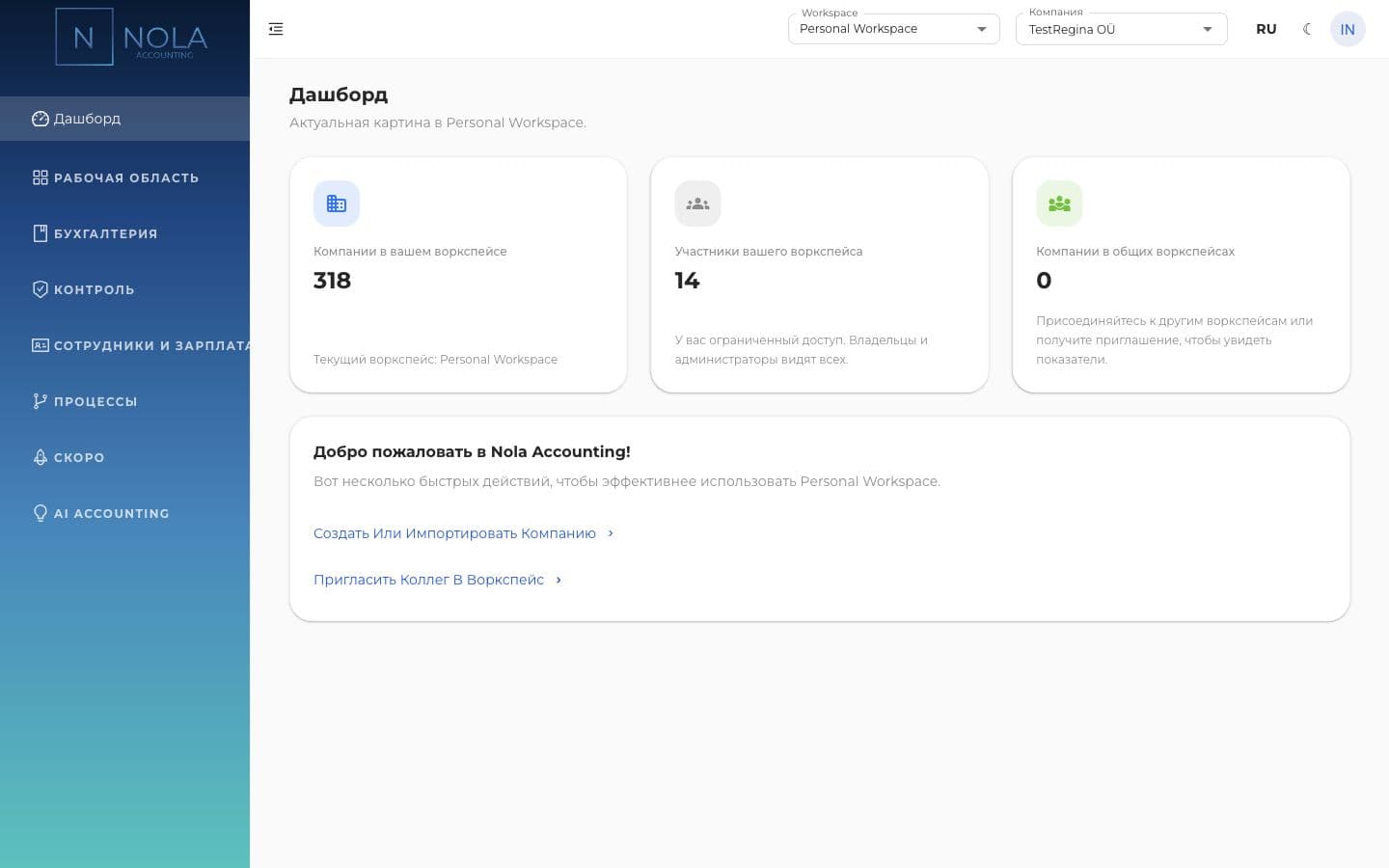Click the 318 companies count

coord(332,281)
